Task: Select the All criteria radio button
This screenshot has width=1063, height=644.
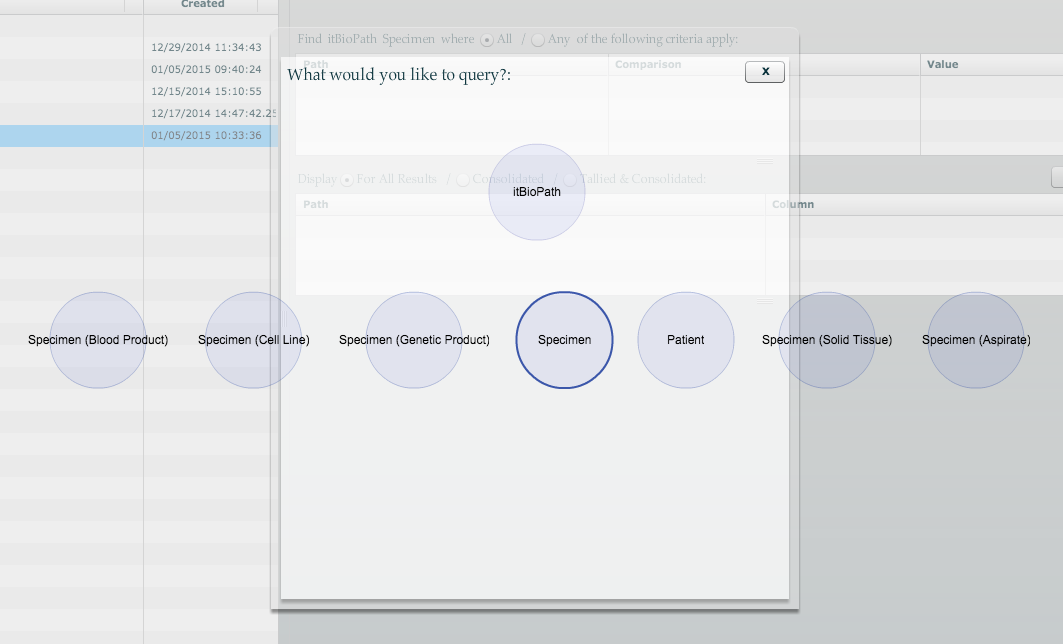Action: pos(487,40)
